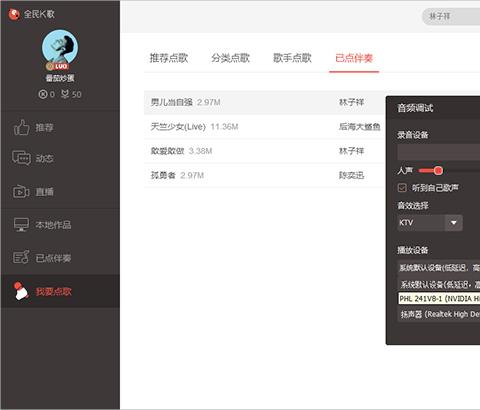Select the song 孤勇者
480x410 pixels.
click(x=163, y=175)
